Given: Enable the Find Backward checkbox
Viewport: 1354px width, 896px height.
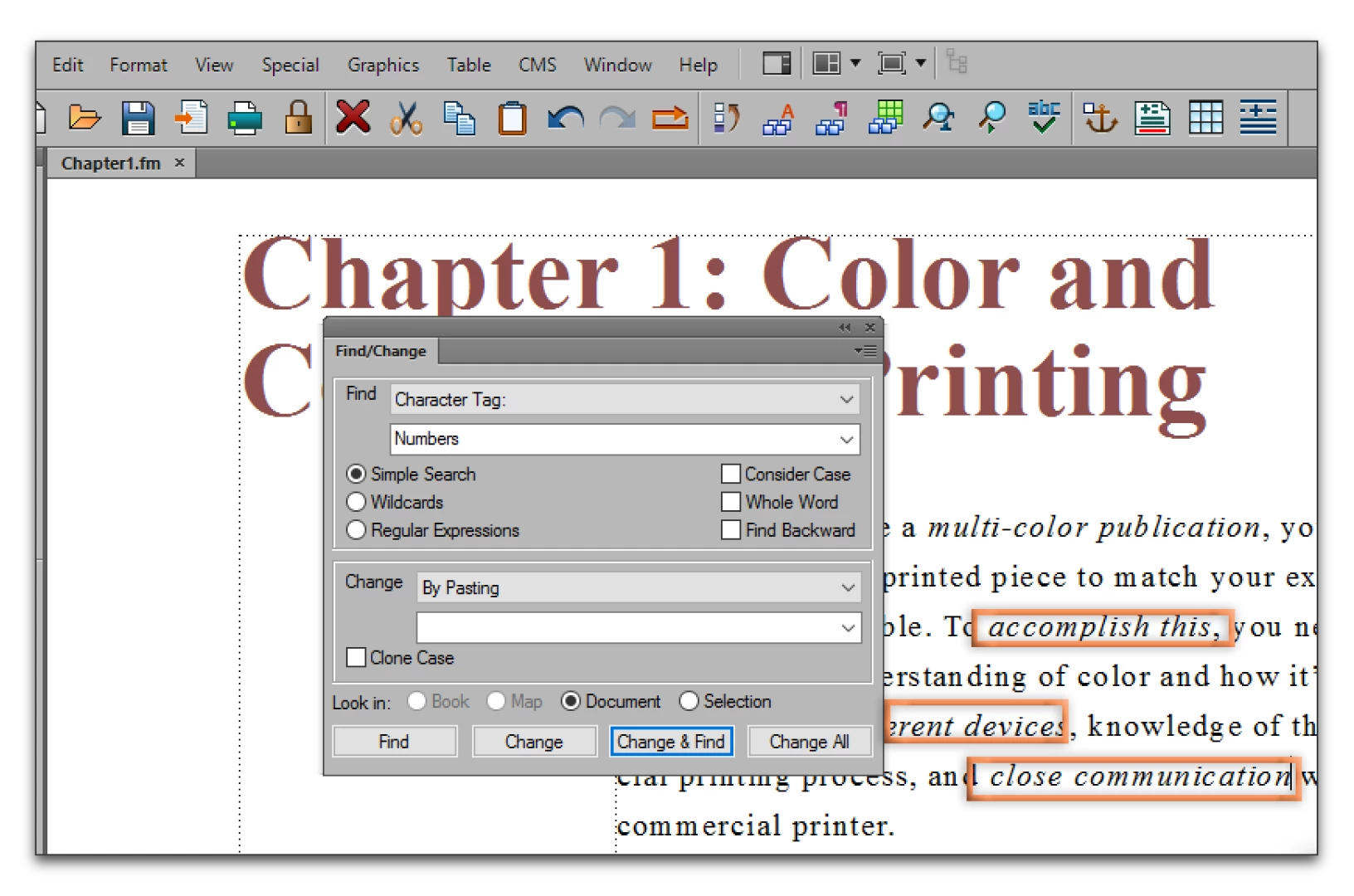Looking at the screenshot, I should click(731, 530).
